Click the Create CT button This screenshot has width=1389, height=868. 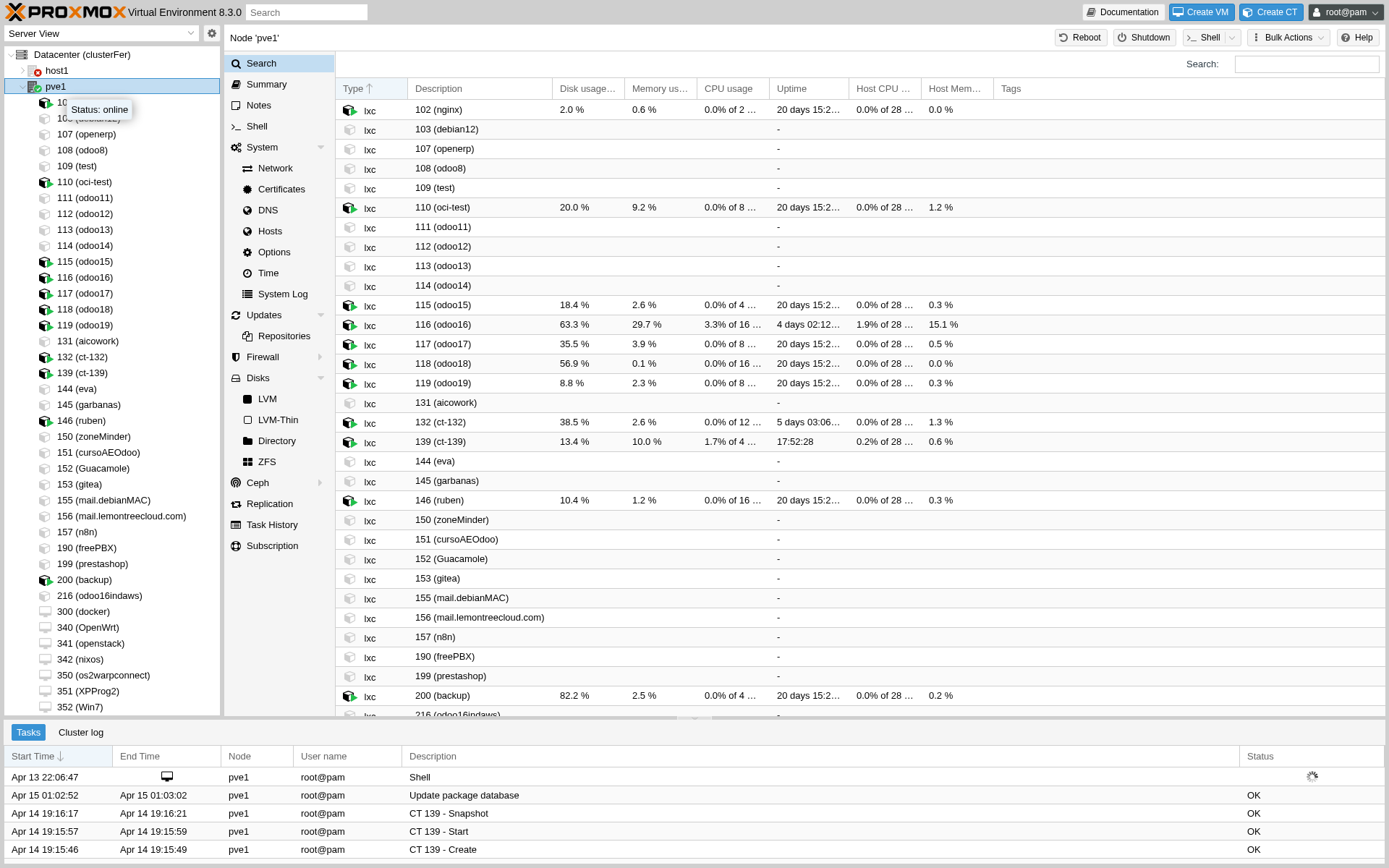pos(1271,12)
